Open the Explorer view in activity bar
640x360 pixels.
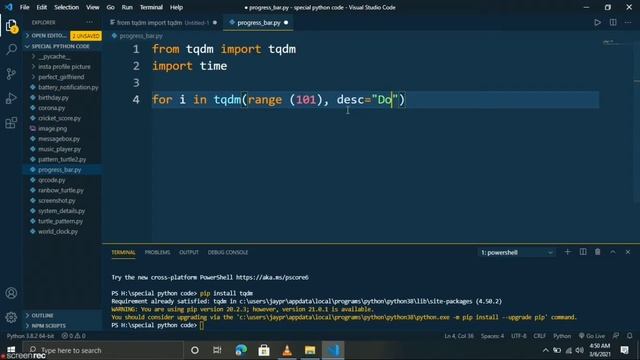(x=11, y=26)
